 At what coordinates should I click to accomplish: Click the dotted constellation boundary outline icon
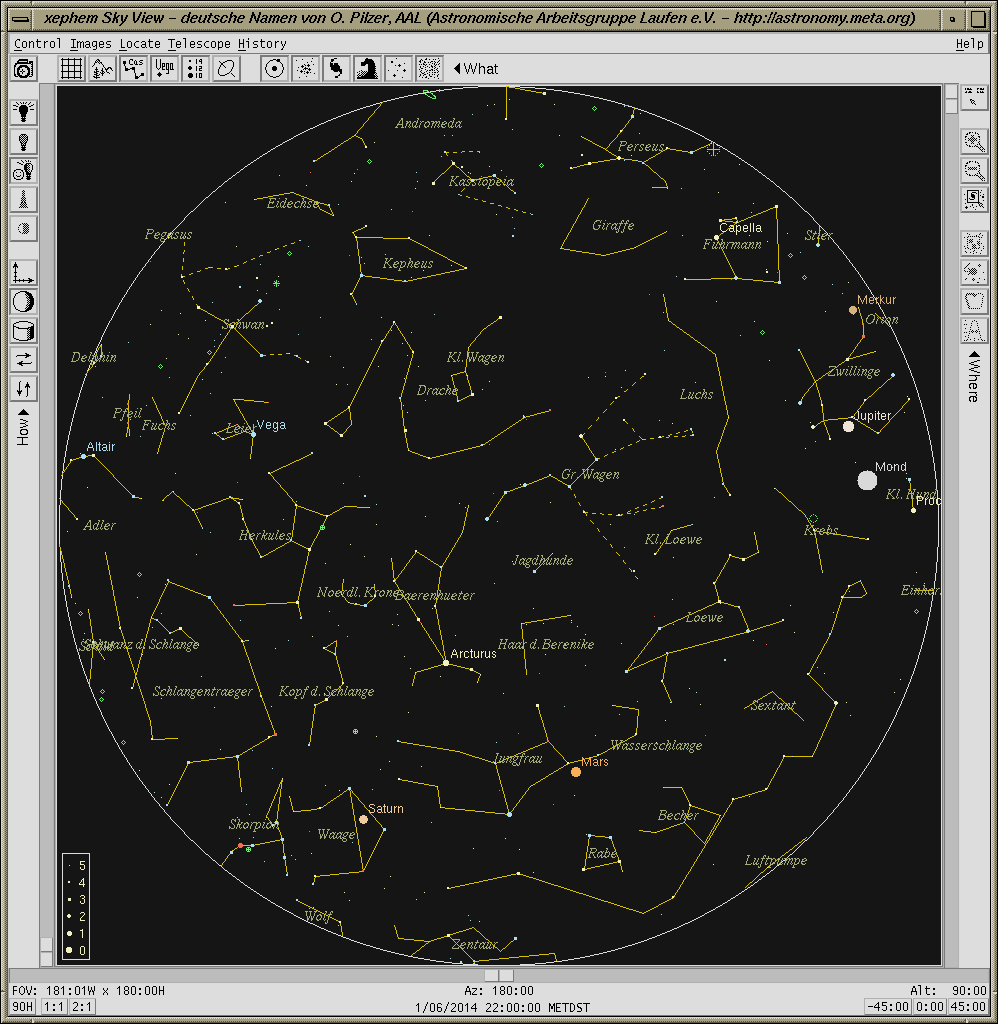[974, 301]
